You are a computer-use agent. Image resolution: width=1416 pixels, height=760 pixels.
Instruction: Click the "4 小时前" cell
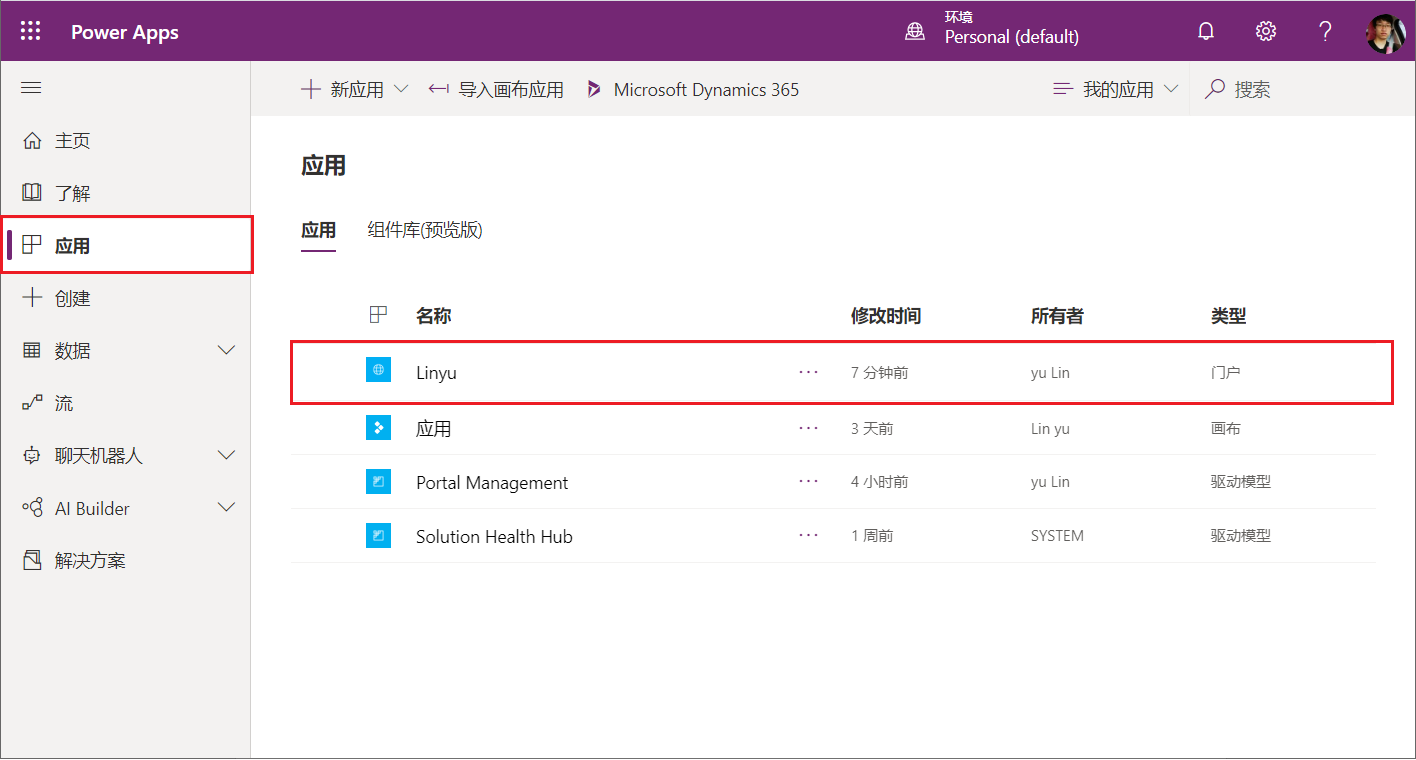[880, 482]
